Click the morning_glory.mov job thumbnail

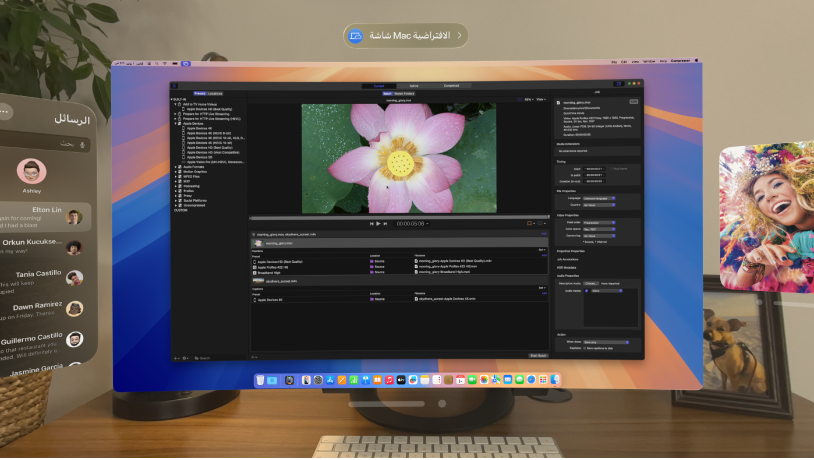point(258,243)
